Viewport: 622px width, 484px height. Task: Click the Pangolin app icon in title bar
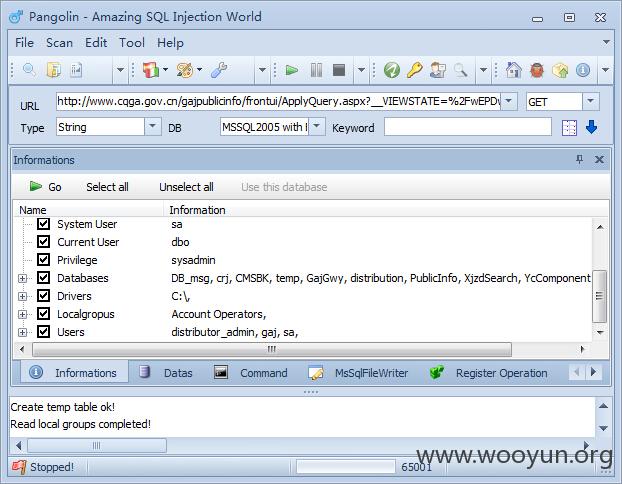[x=16, y=17]
